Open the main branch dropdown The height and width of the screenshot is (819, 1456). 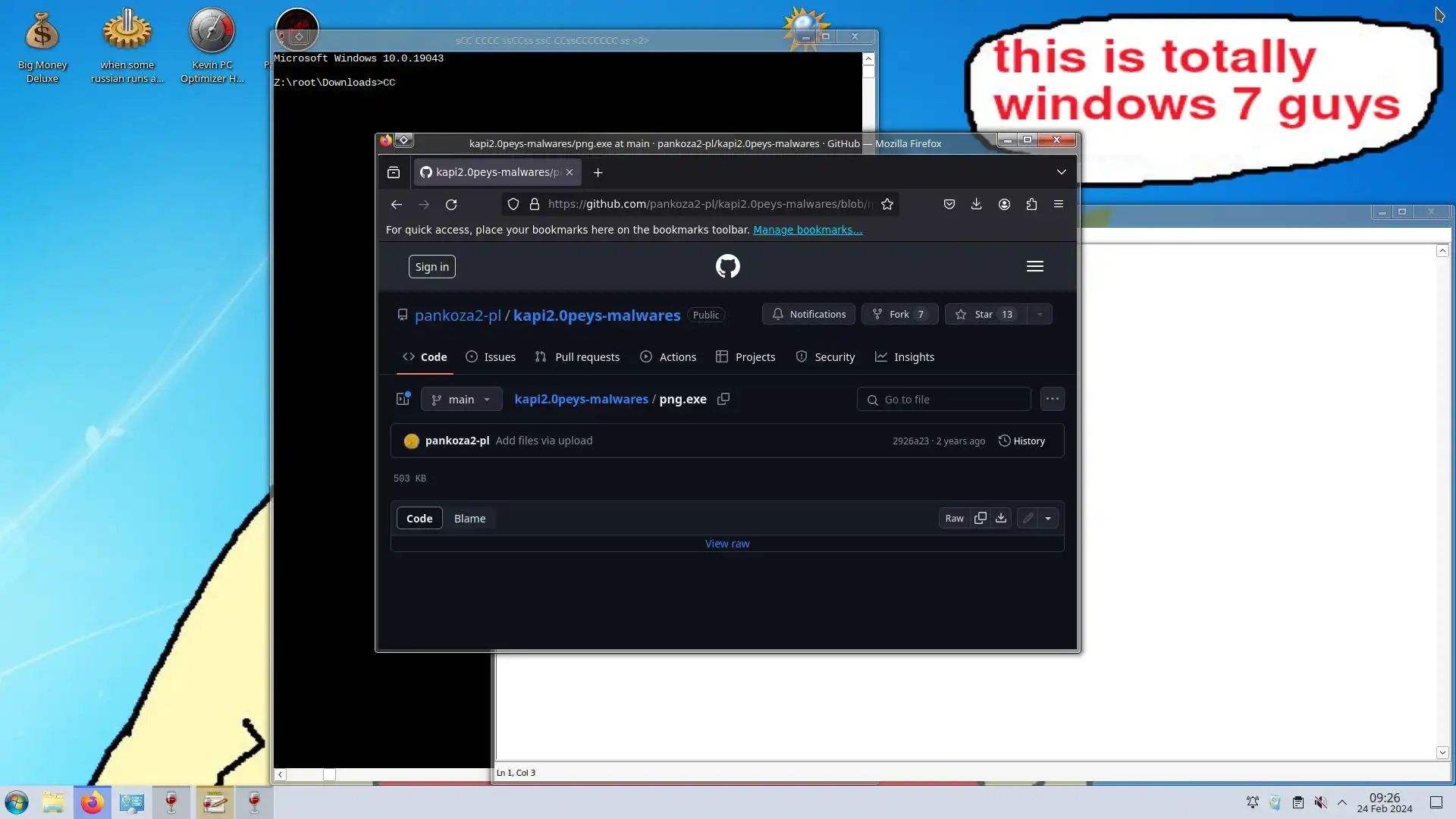[x=461, y=400]
